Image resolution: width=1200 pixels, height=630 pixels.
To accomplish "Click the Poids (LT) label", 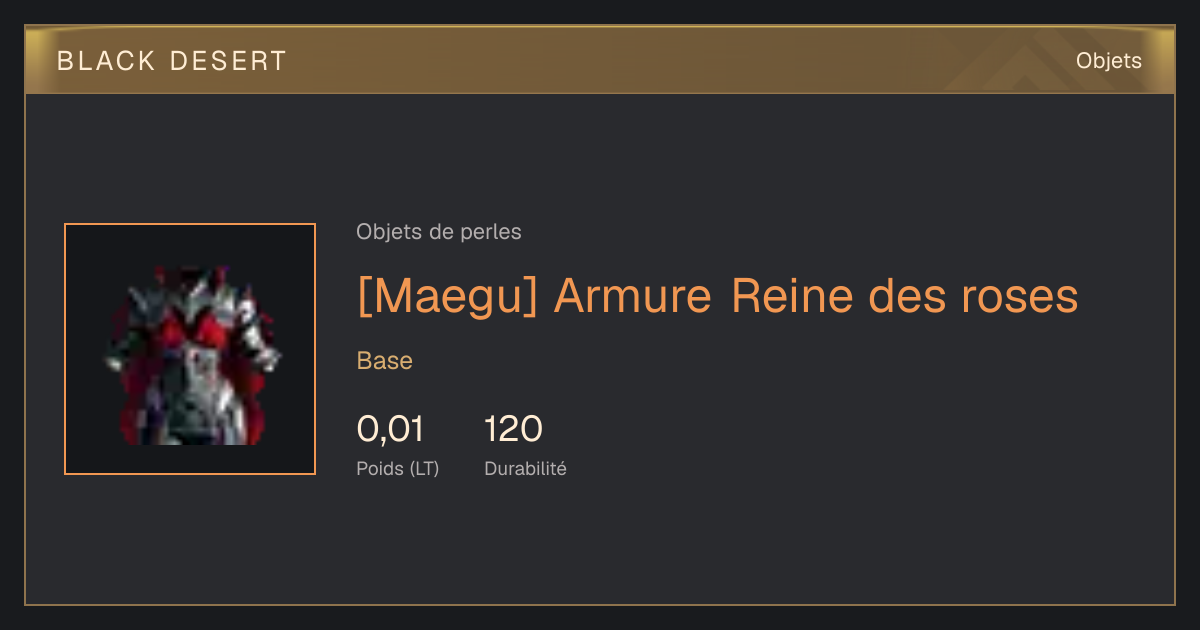I will (398, 468).
